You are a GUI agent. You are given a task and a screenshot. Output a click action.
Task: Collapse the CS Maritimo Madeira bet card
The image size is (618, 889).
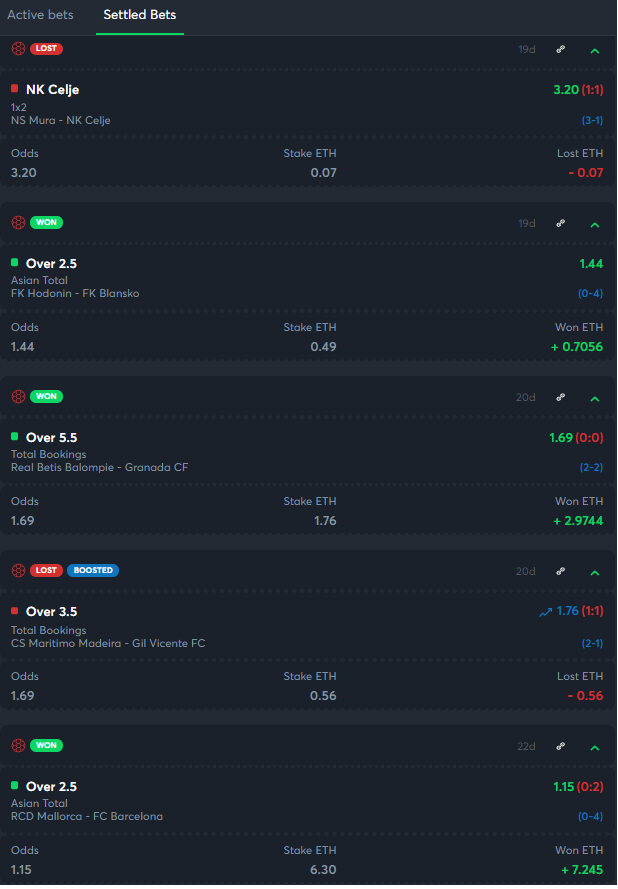pos(595,572)
